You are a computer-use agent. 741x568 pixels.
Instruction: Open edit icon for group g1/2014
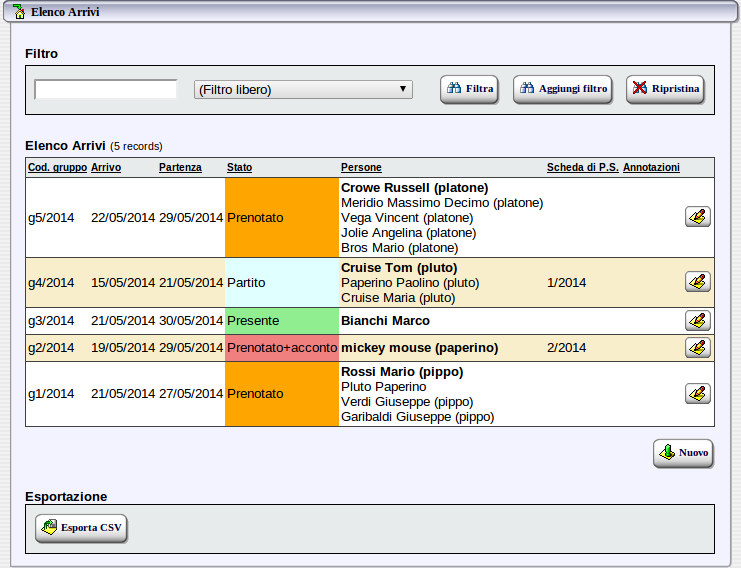(697, 394)
